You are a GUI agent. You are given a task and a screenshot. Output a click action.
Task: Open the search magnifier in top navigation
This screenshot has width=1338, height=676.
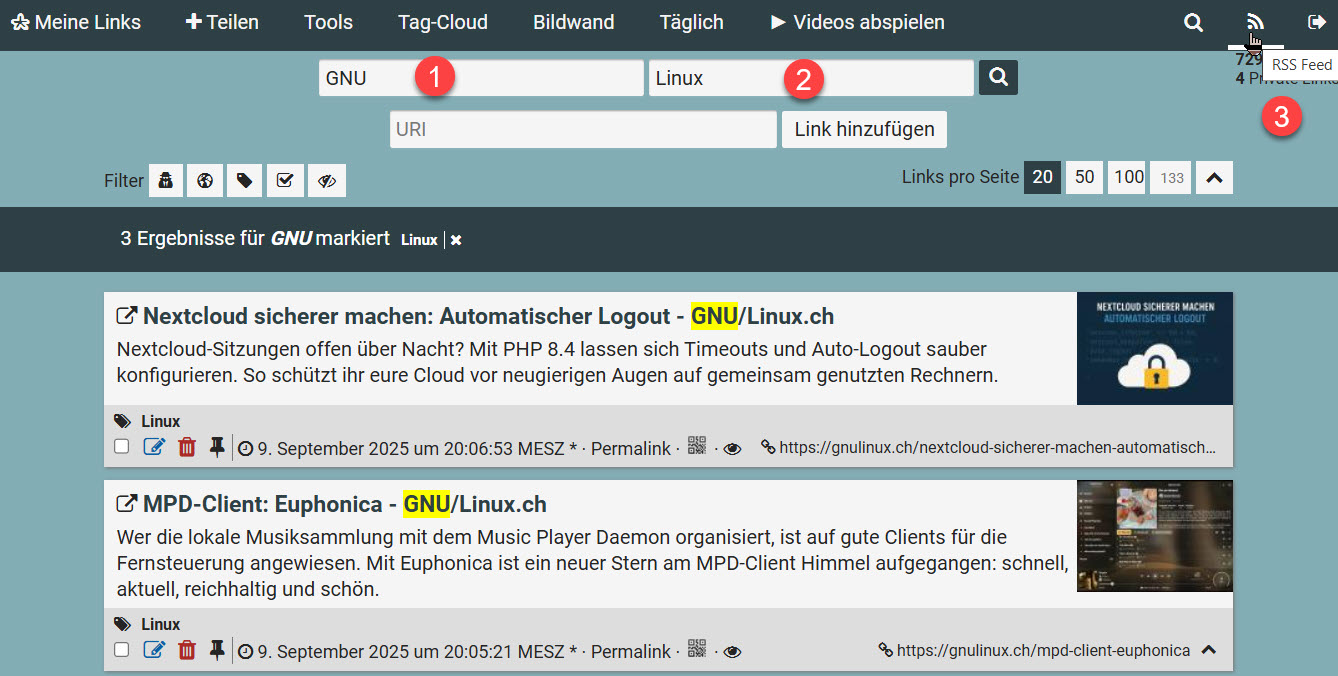pyautogui.click(x=1193, y=22)
